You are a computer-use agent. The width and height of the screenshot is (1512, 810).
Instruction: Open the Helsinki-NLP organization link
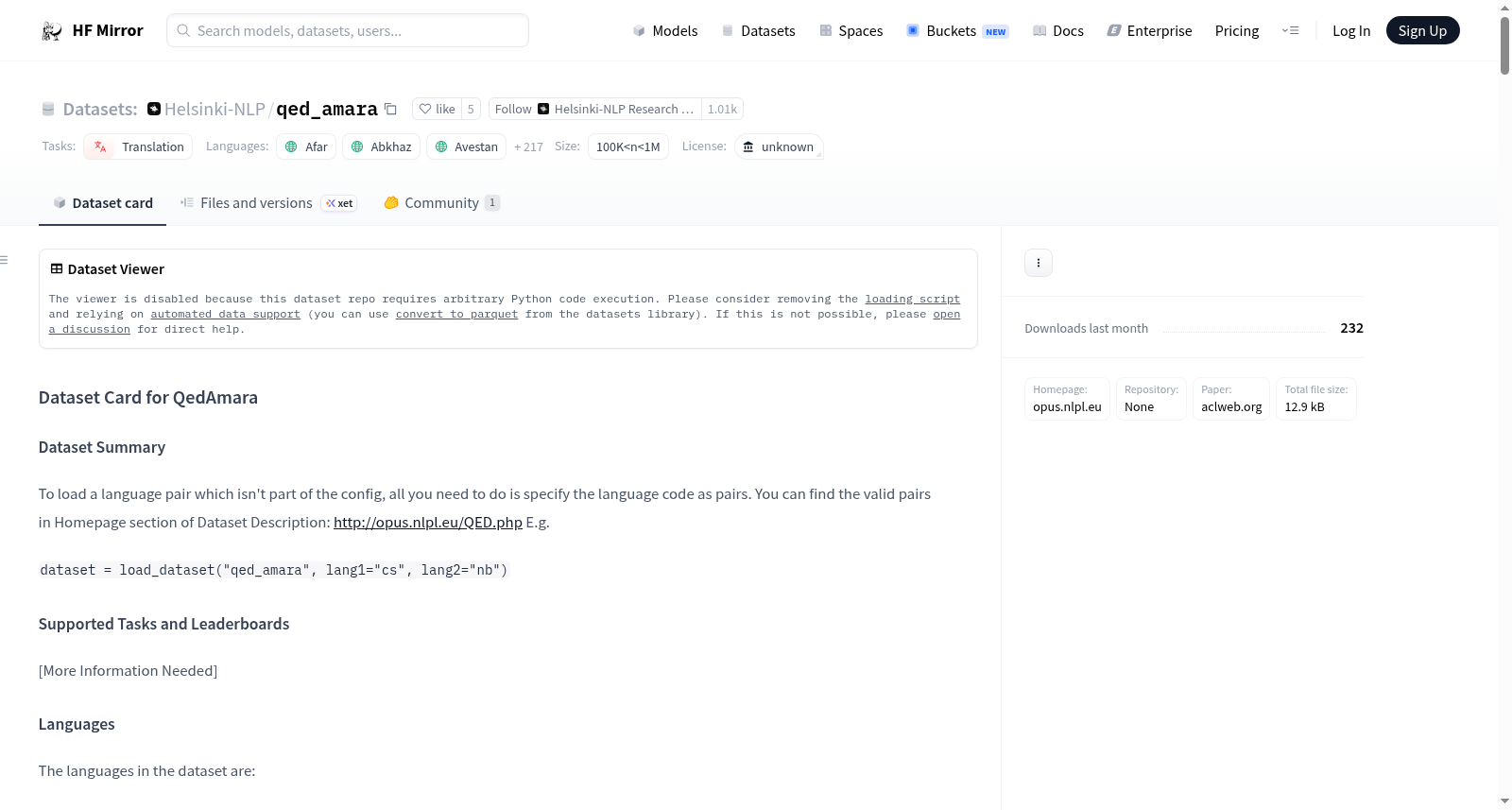[215, 109]
